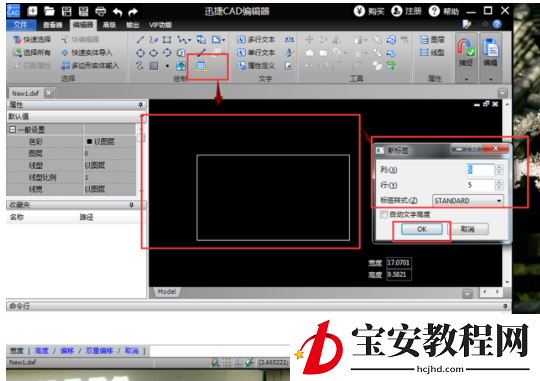Click the 行 rows input field

(x=480, y=185)
